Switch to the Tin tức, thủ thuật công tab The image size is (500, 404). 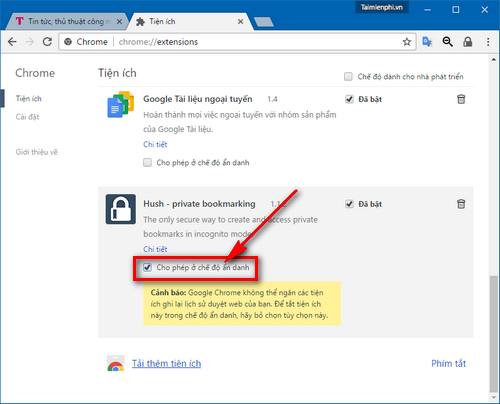coord(66,22)
